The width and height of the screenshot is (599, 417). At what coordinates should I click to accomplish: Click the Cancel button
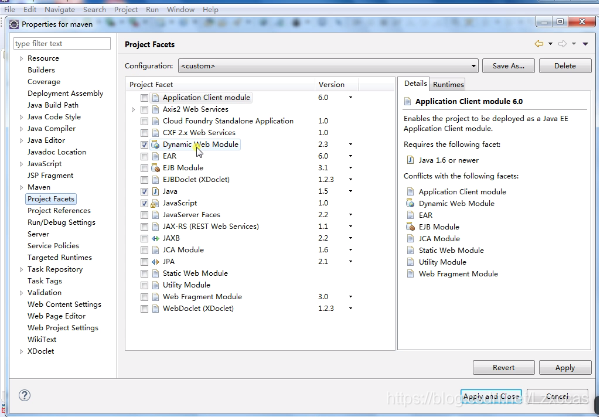[x=557, y=396]
